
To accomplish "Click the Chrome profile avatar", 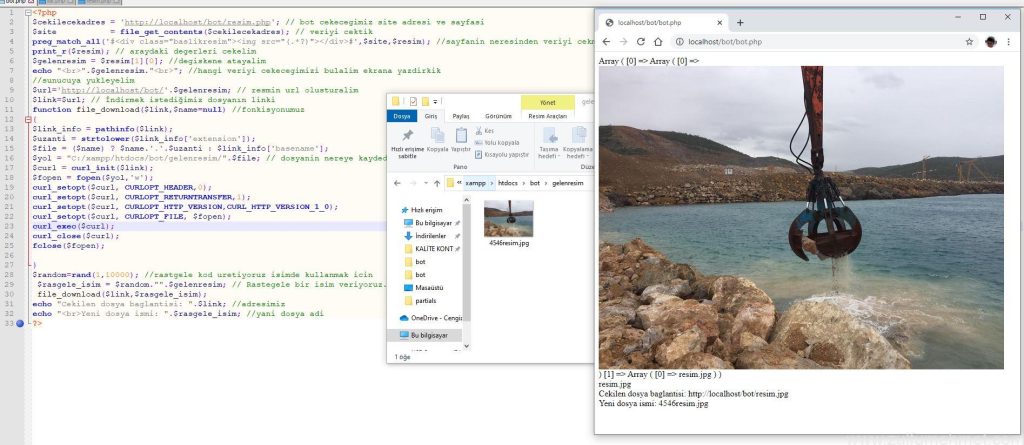I will (x=990, y=42).
